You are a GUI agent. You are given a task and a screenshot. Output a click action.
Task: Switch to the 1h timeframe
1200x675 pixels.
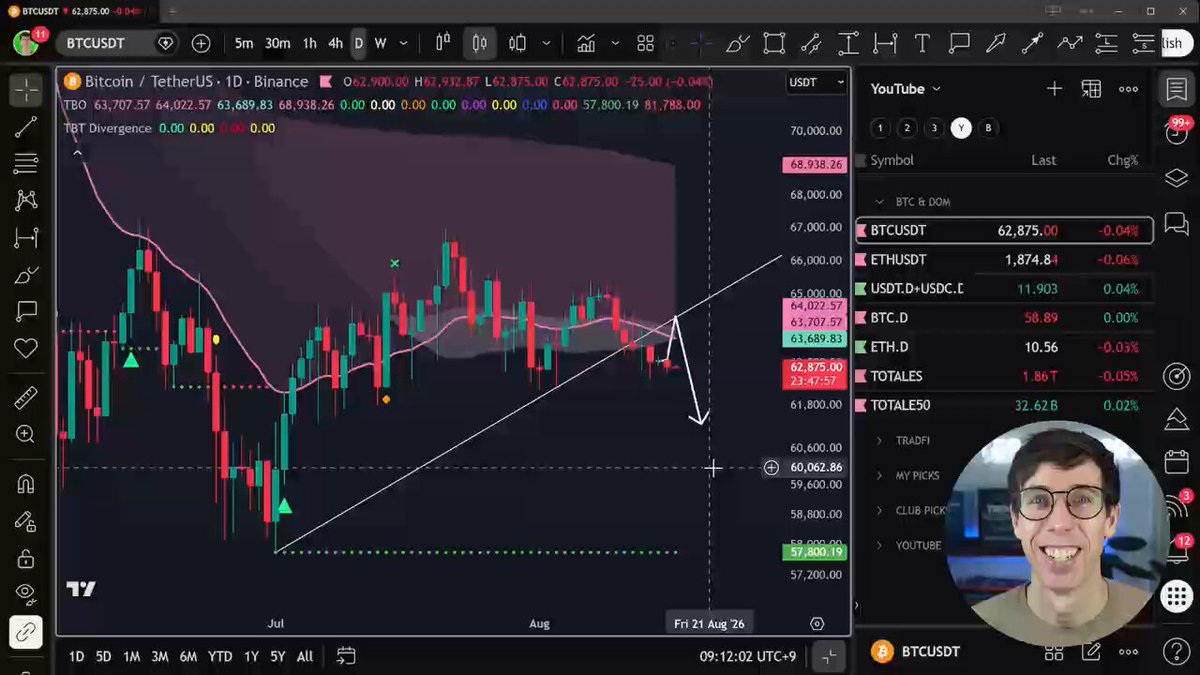(x=310, y=43)
